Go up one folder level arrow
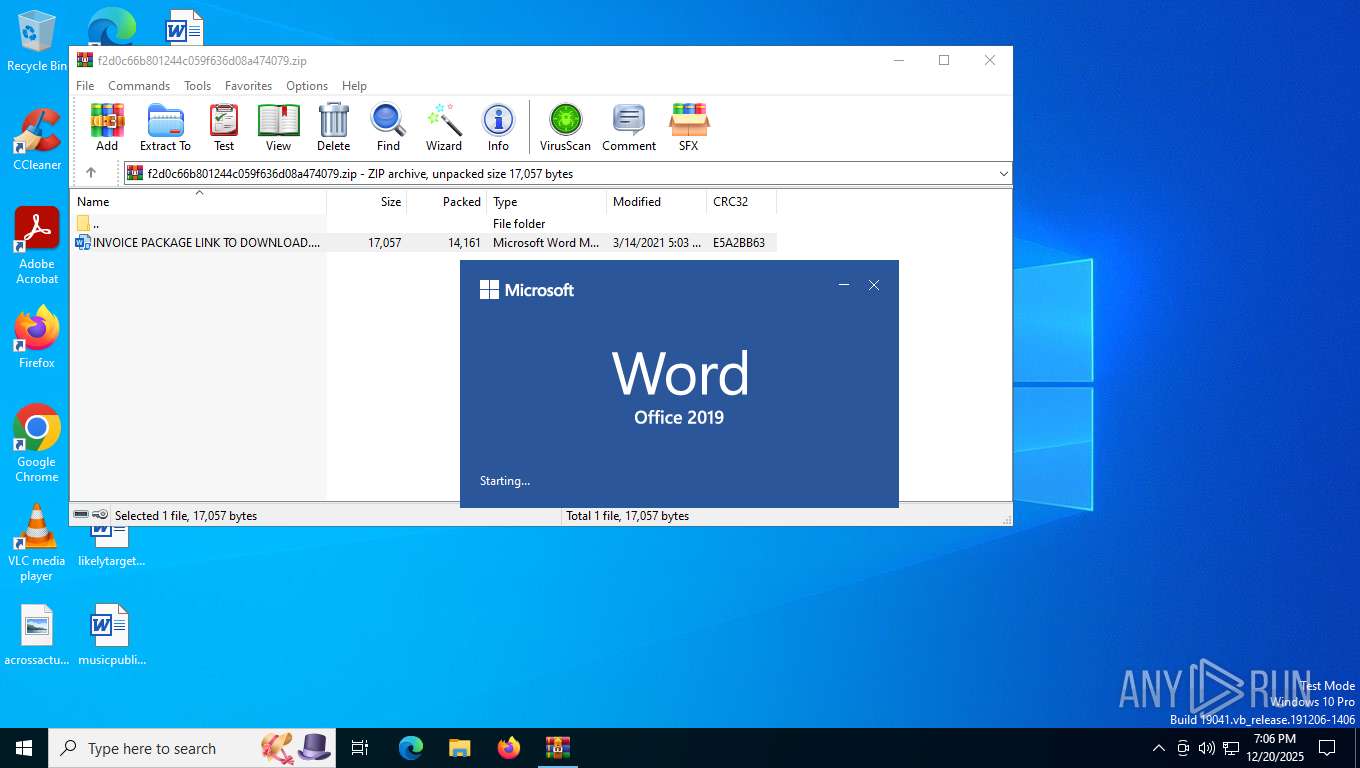The height and width of the screenshot is (768, 1360). [91, 173]
